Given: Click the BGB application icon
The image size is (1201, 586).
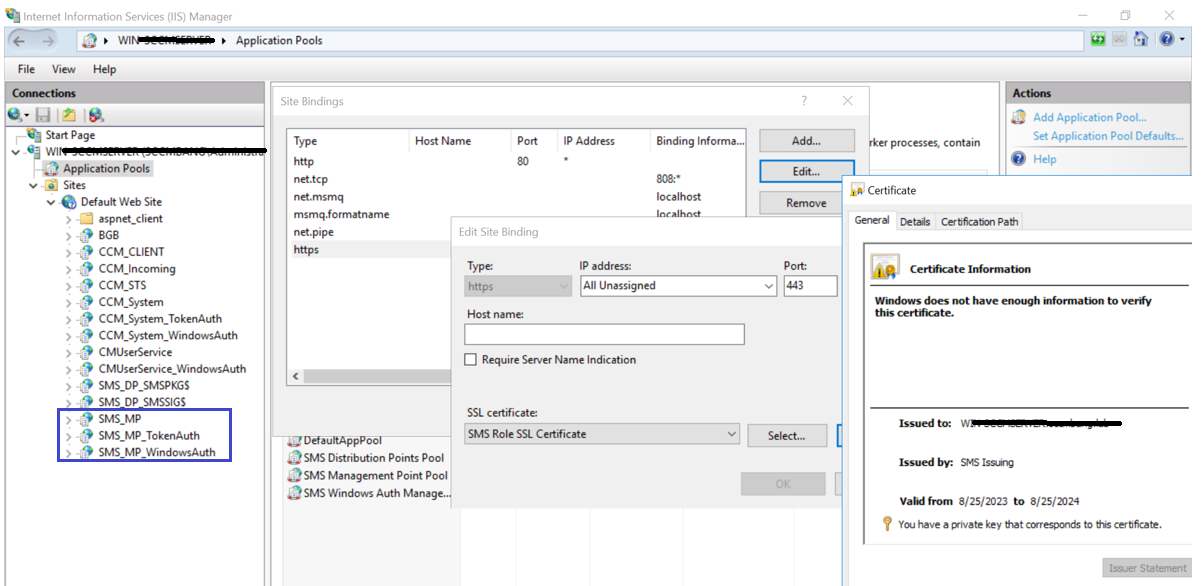Looking at the screenshot, I should (x=87, y=235).
